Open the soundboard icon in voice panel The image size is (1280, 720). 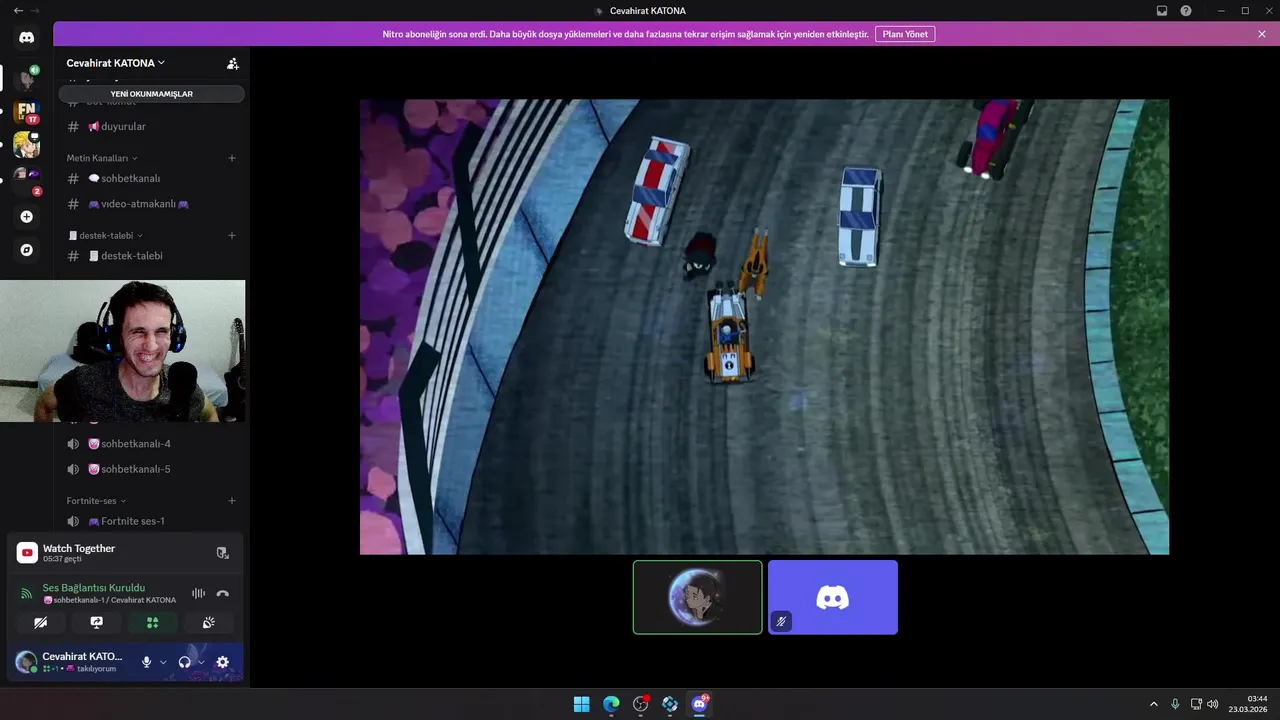coord(208,622)
